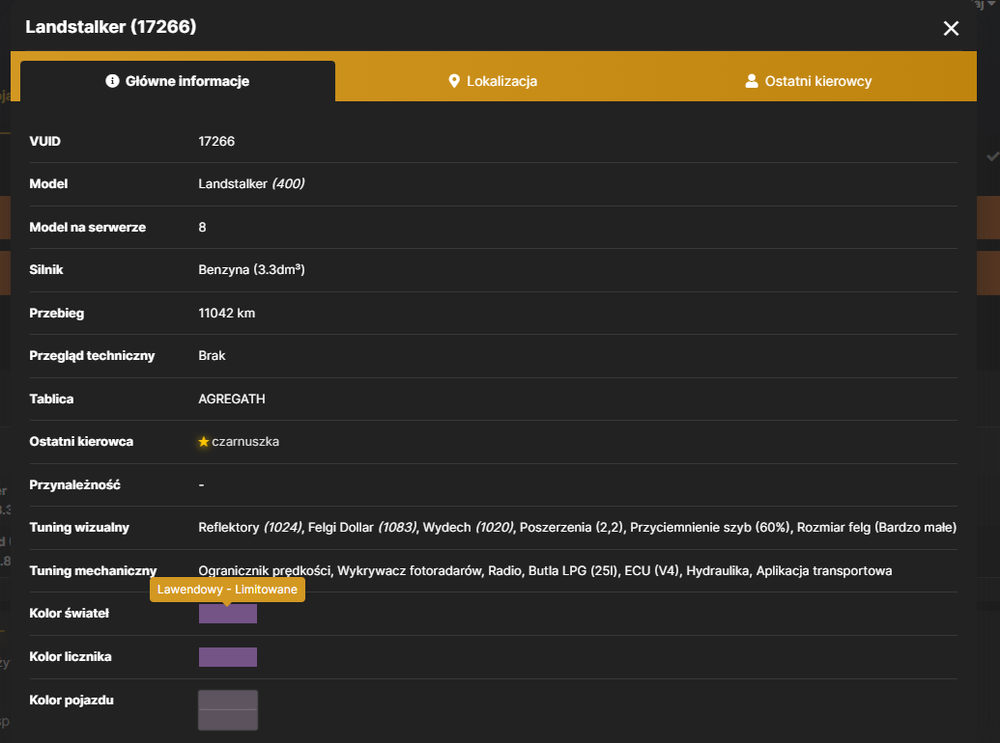Click the Przebieg label

56,313
